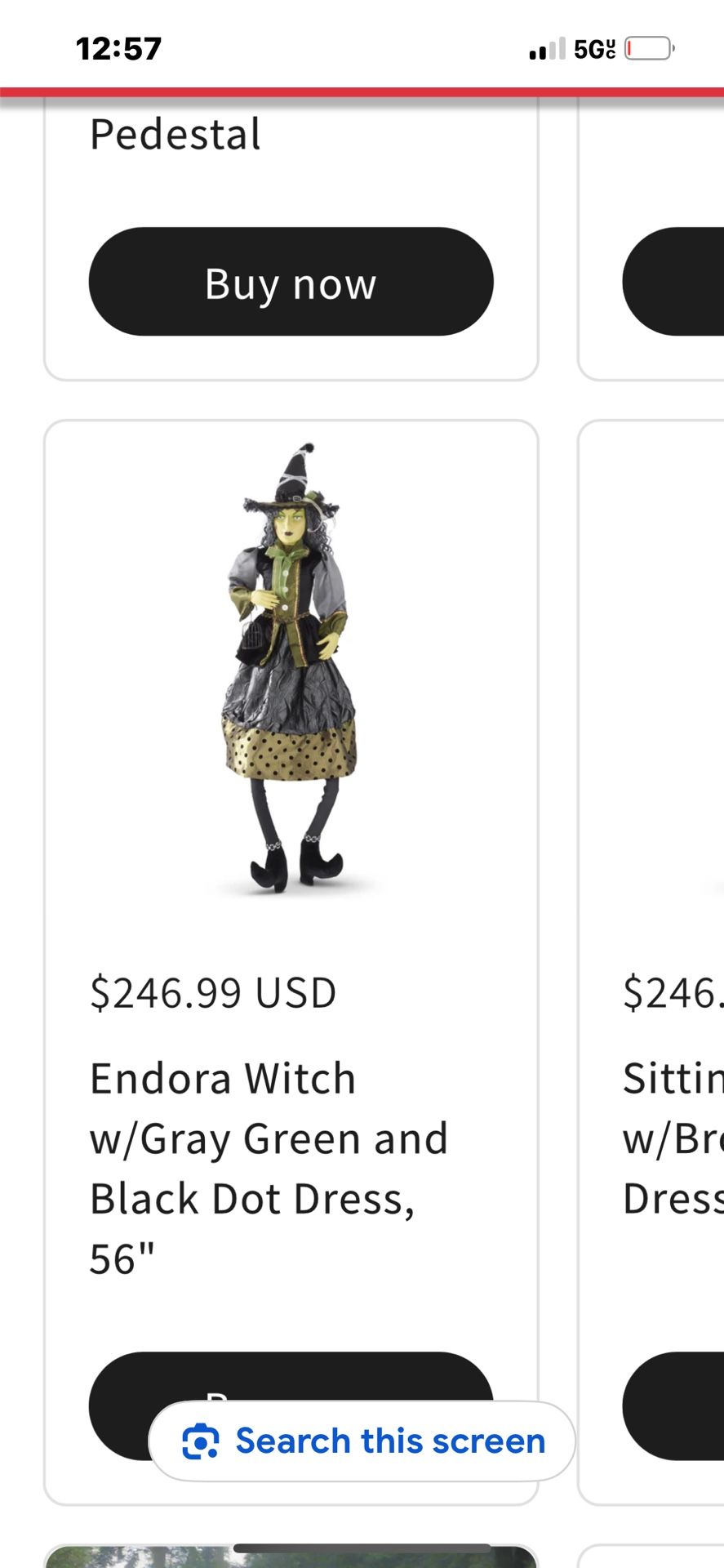Tap the home indicator bar at bottom
Image resolution: width=724 pixels, height=1568 pixels.
click(362, 1548)
